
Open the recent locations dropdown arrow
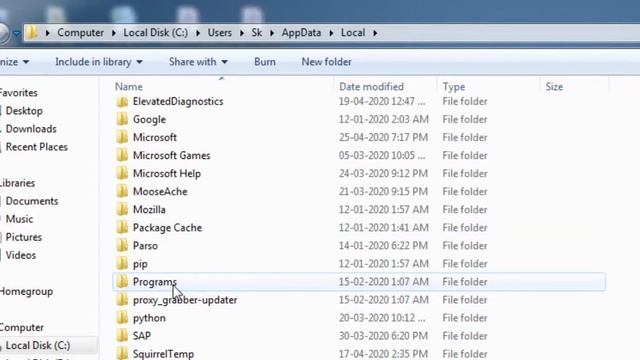16,33
